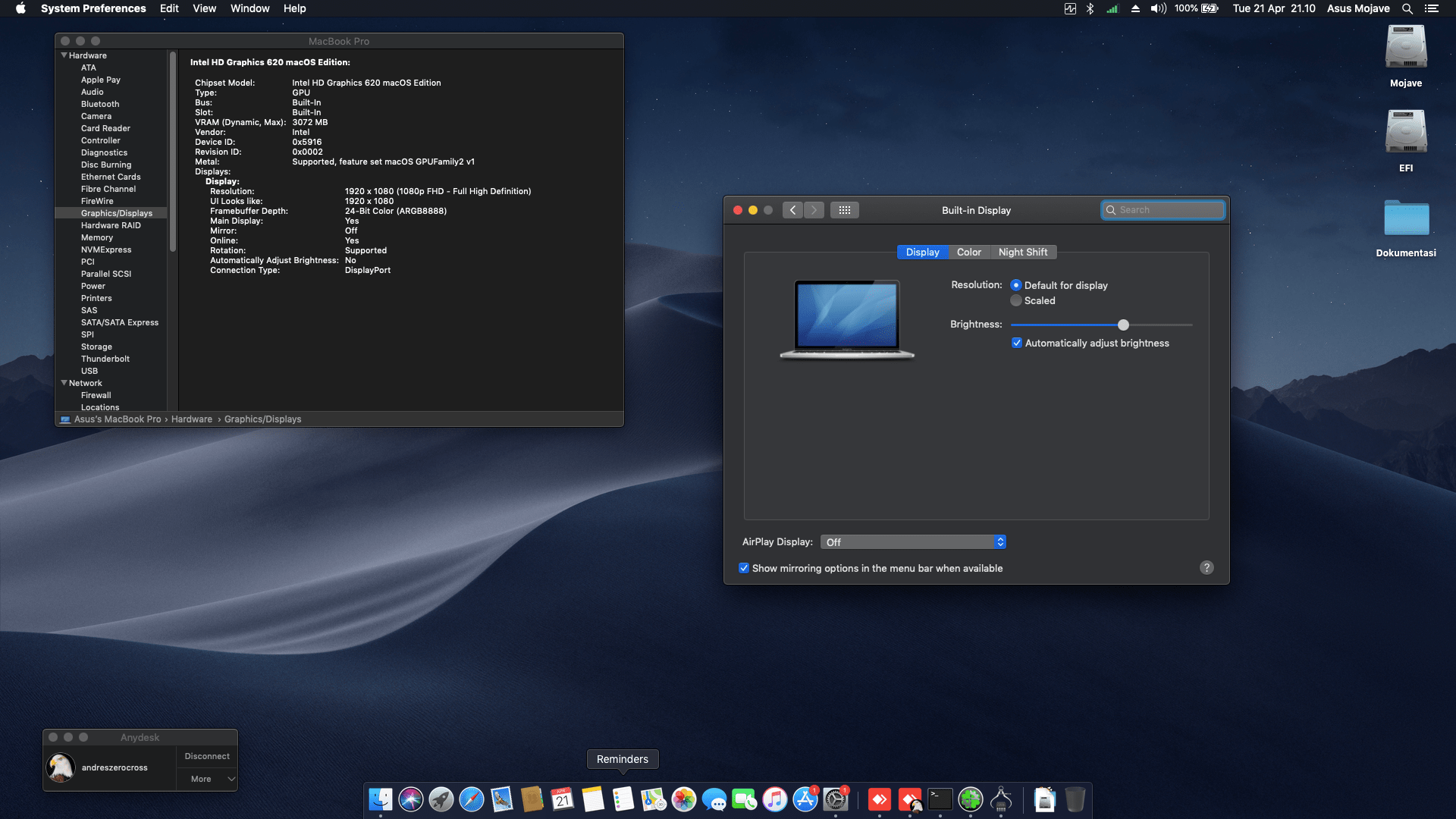Click Search field in Built-in Display window
Image resolution: width=1456 pixels, height=819 pixels.
[x=1163, y=210]
